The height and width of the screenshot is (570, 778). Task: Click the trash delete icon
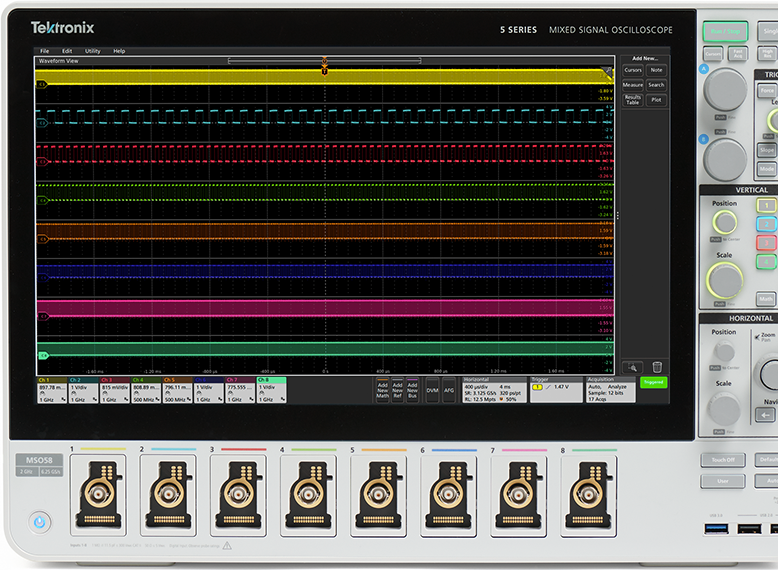pyautogui.click(x=657, y=368)
